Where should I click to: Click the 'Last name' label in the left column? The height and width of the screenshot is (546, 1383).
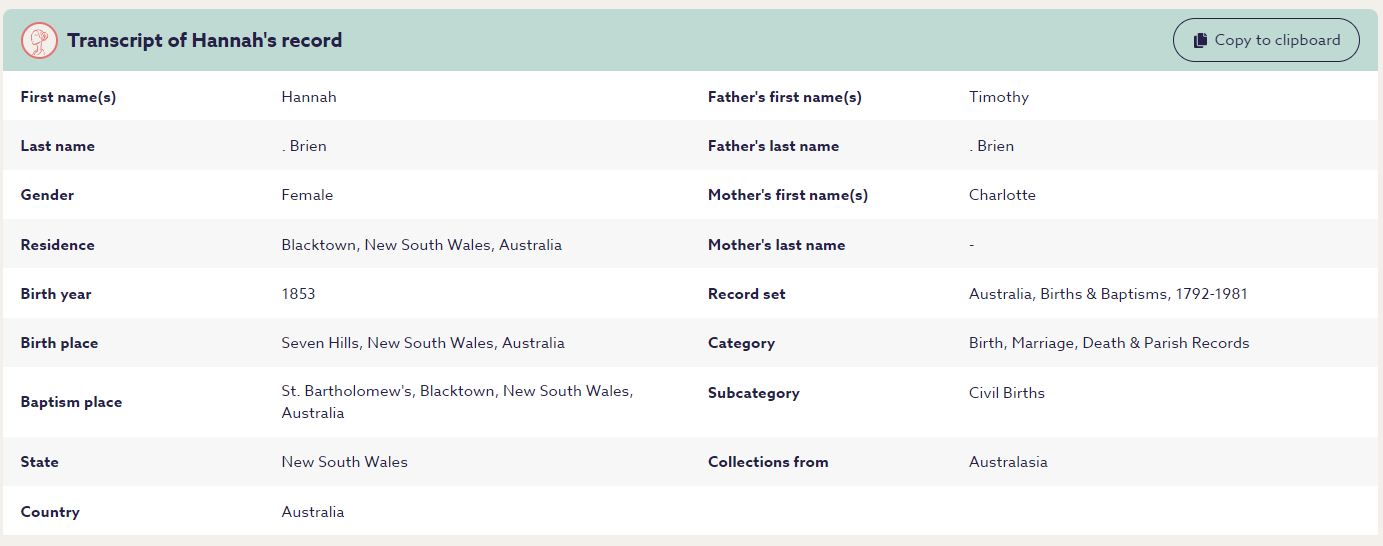pyautogui.click(x=58, y=146)
